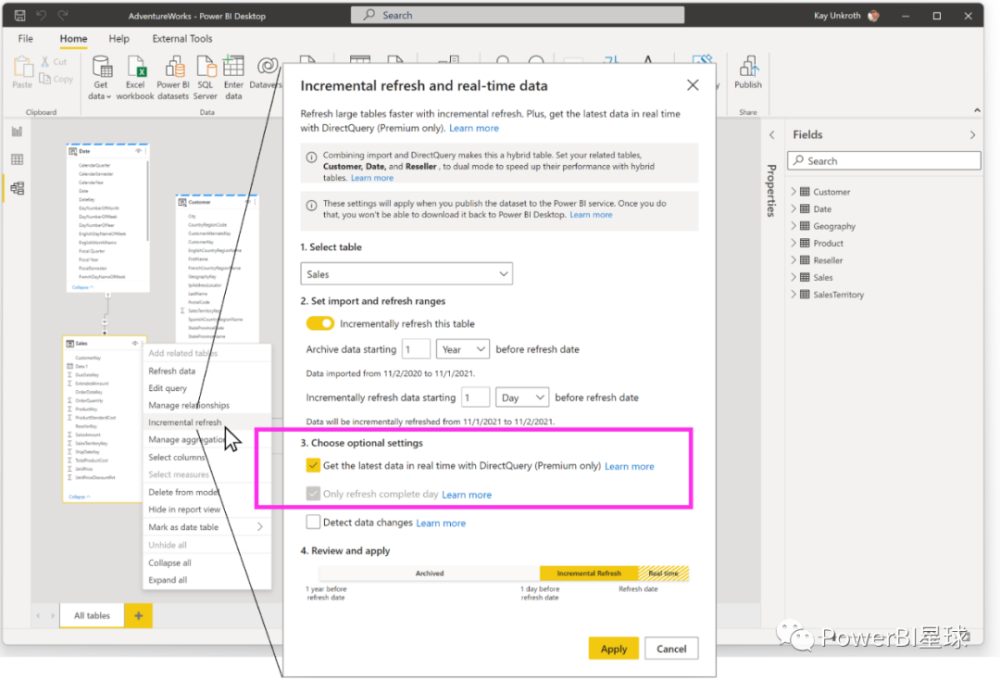
Task: Open the External Tools ribbon tab
Action: (182, 39)
